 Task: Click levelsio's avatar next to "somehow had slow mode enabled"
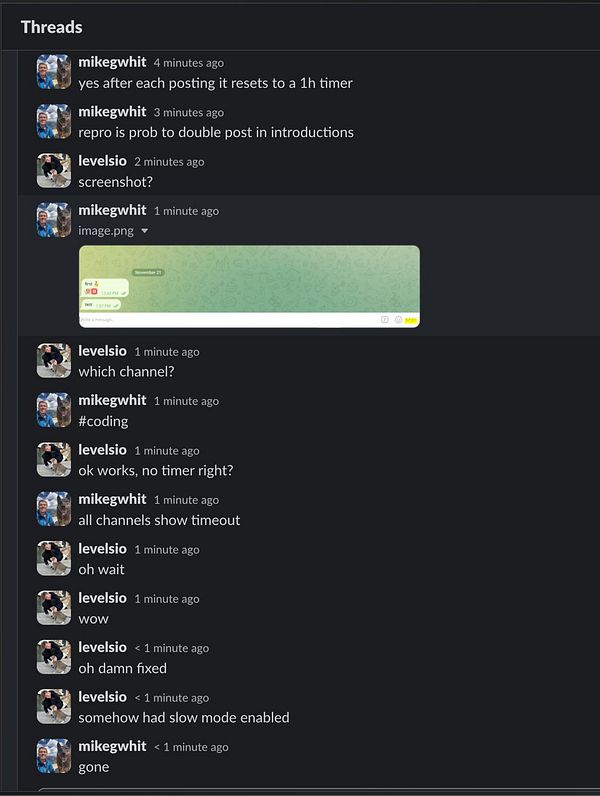(54, 707)
